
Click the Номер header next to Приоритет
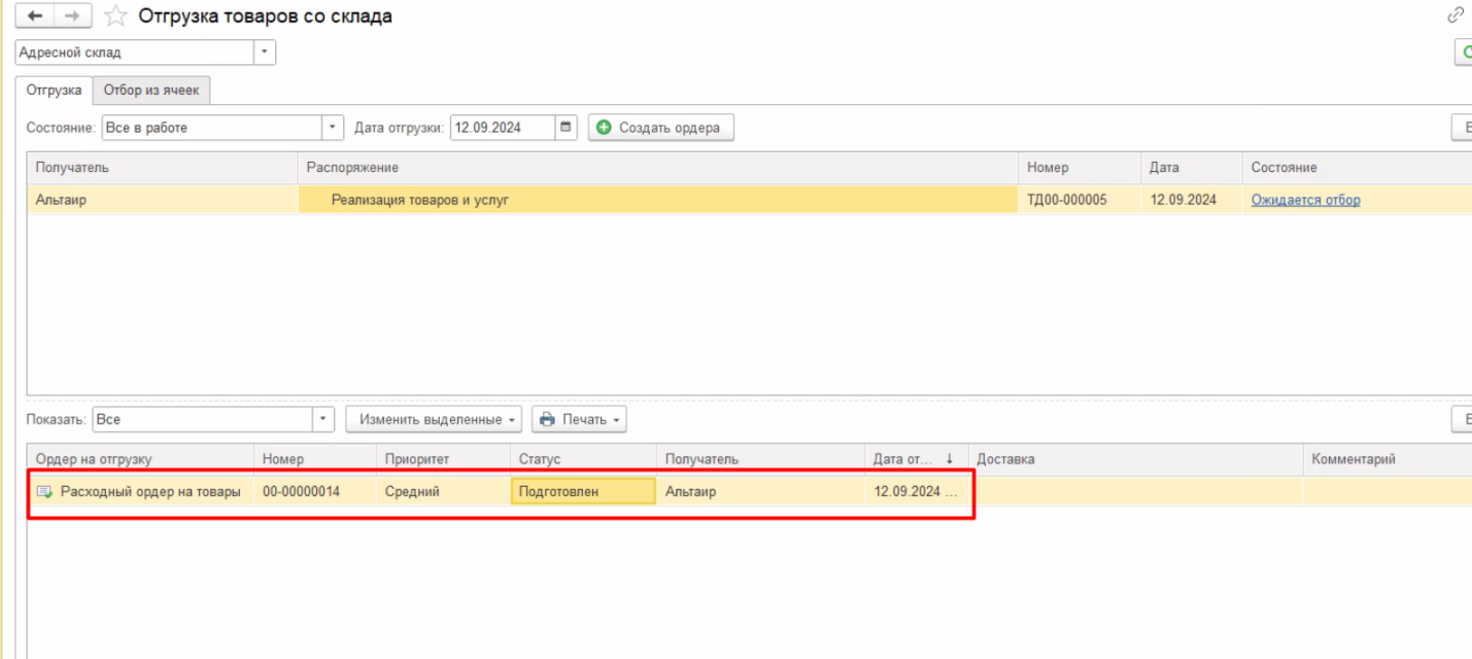[315, 459]
